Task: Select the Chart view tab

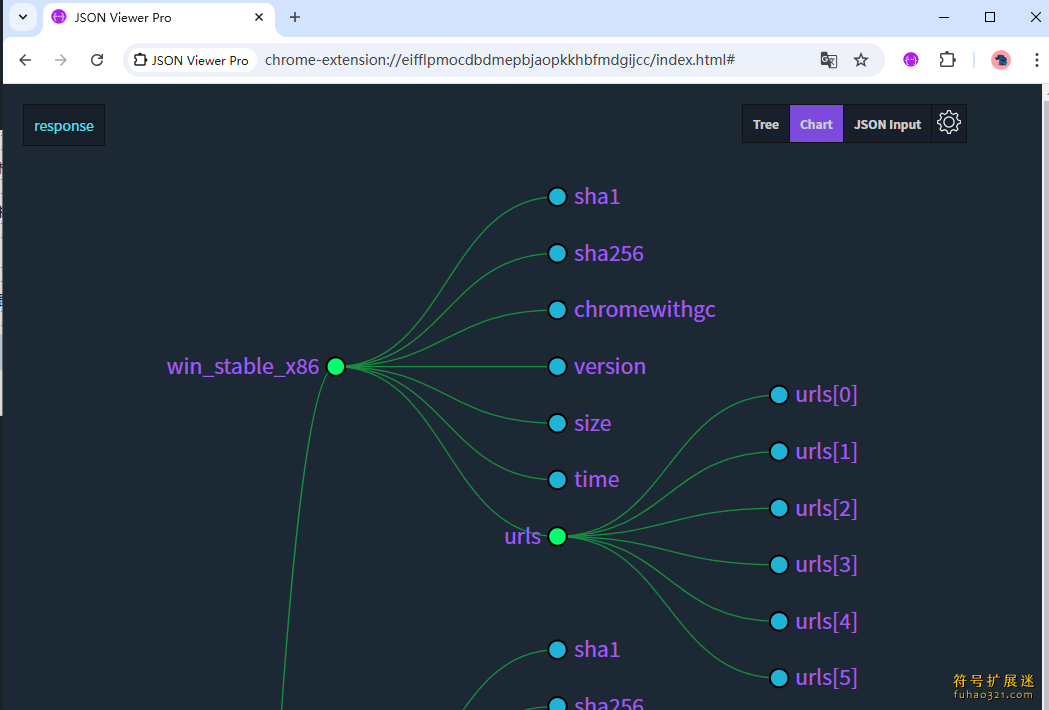Action: point(816,124)
